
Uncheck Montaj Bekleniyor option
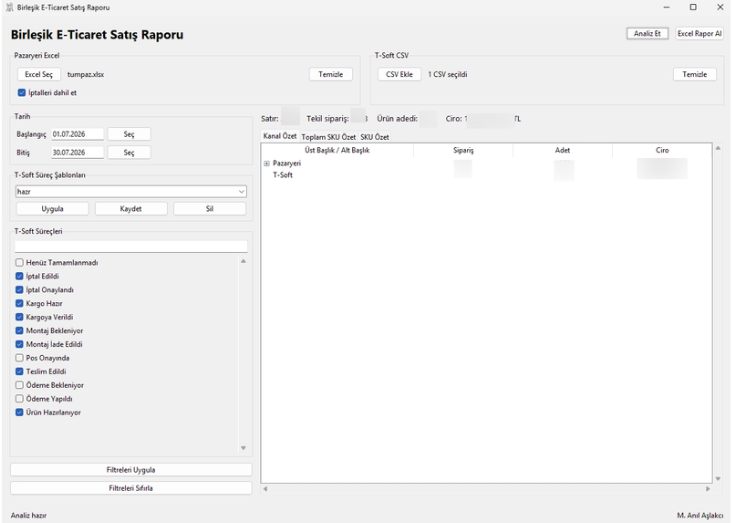click(19, 331)
